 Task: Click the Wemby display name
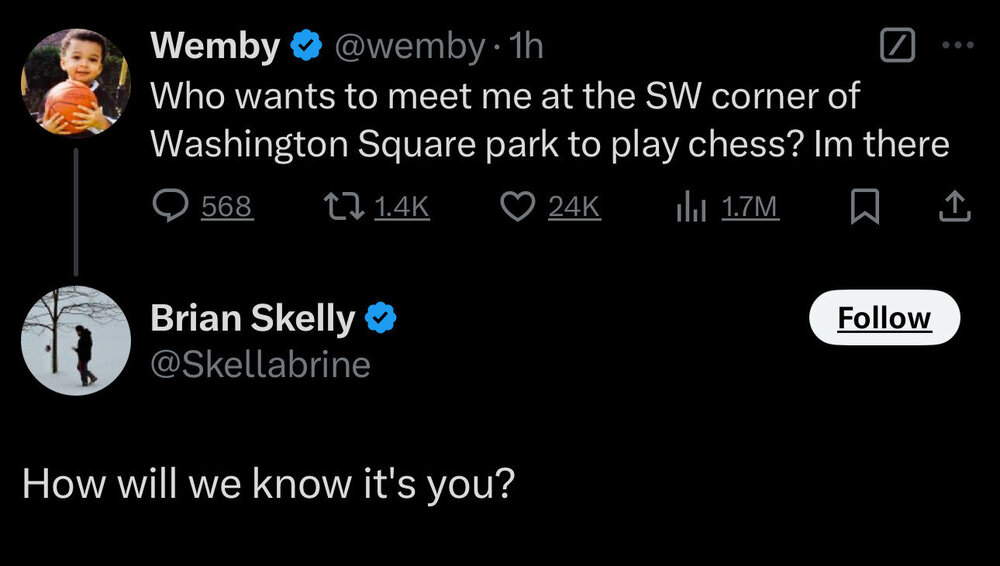[x=215, y=46]
